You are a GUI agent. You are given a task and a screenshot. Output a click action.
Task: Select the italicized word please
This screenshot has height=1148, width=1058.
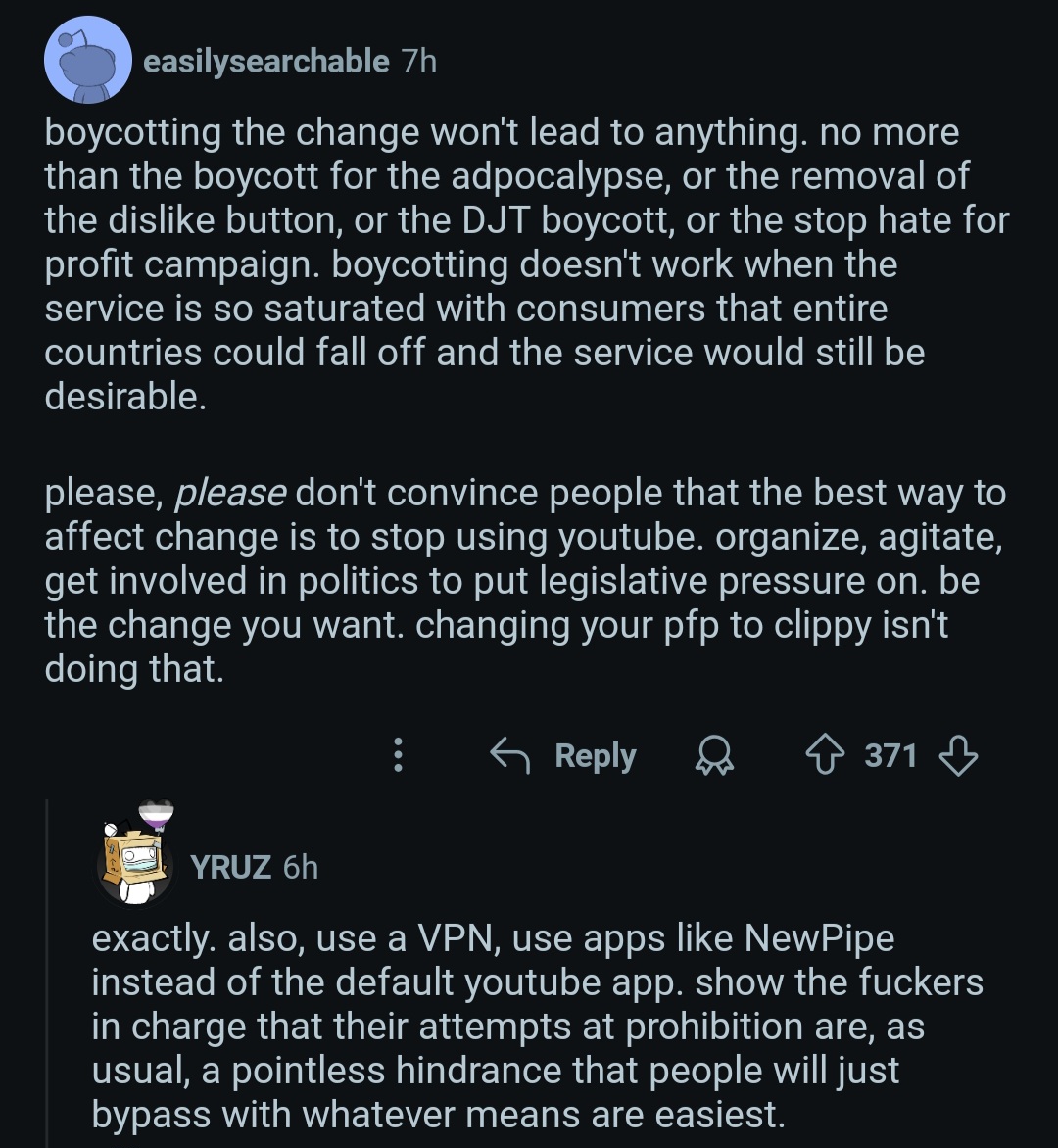[230, 494]
